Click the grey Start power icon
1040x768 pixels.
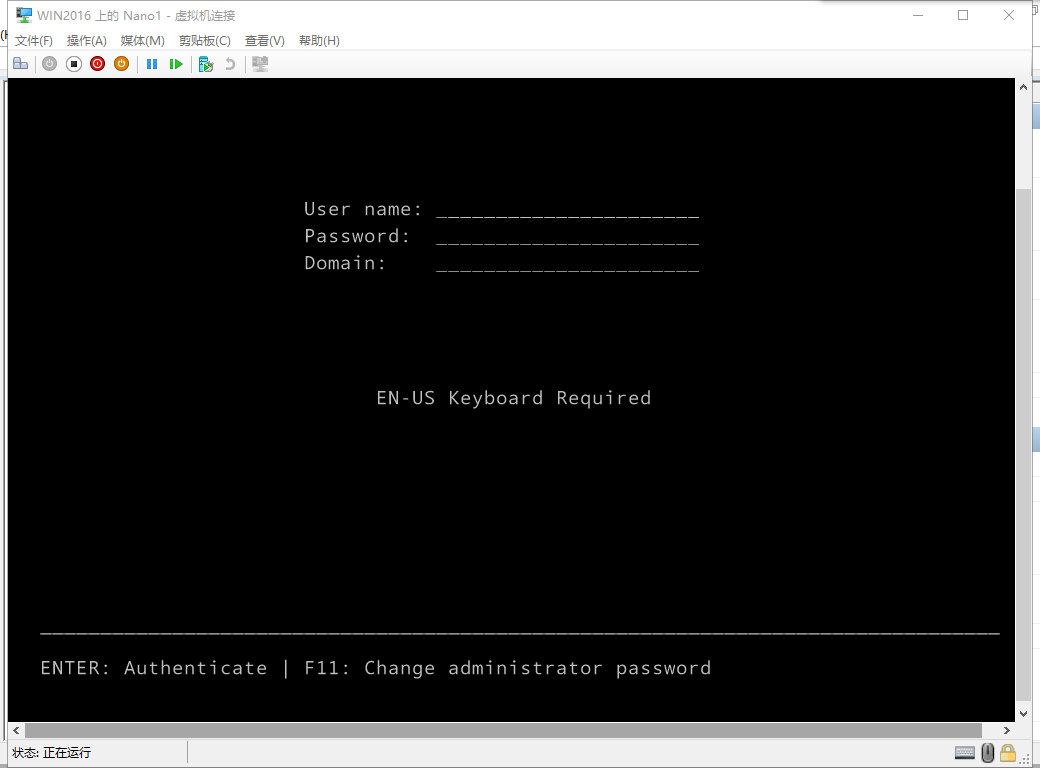coord(50,64)
